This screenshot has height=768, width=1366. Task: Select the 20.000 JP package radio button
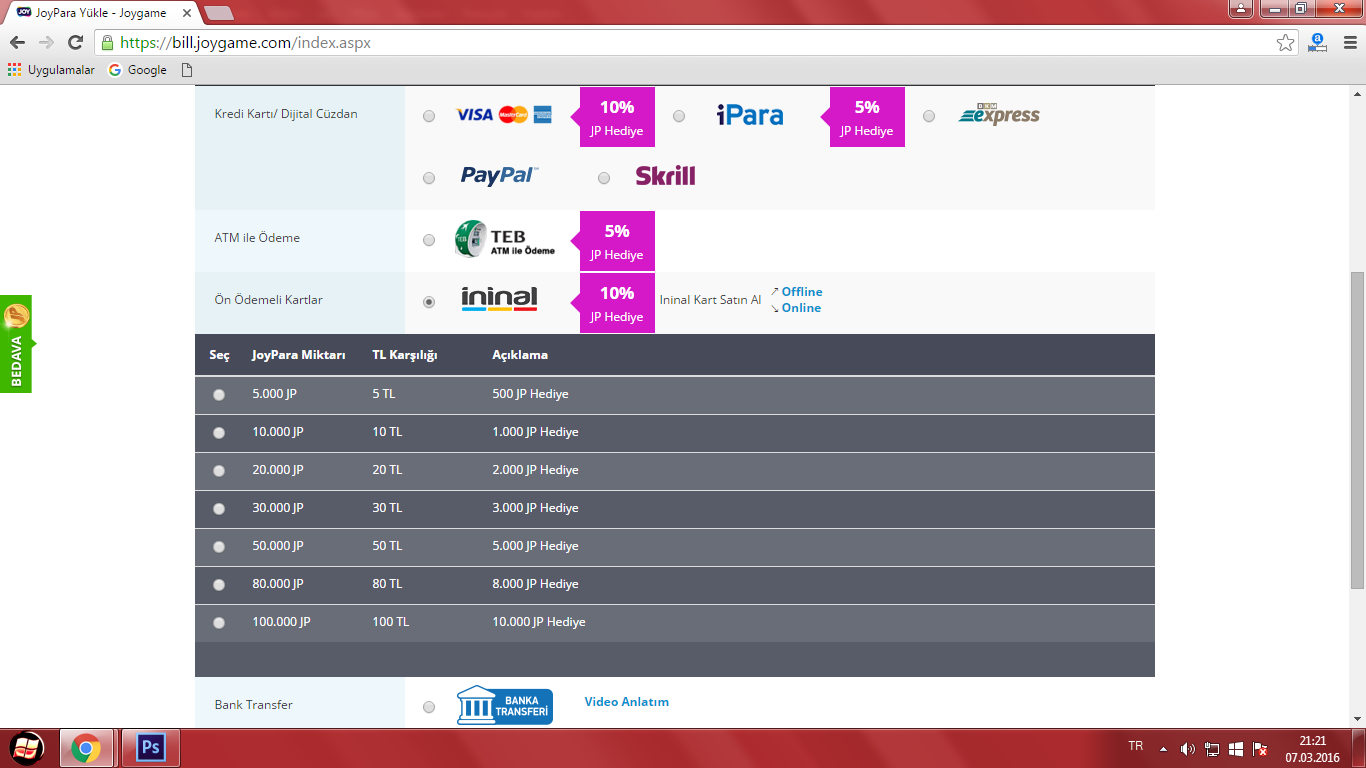(x=219, y=471)
